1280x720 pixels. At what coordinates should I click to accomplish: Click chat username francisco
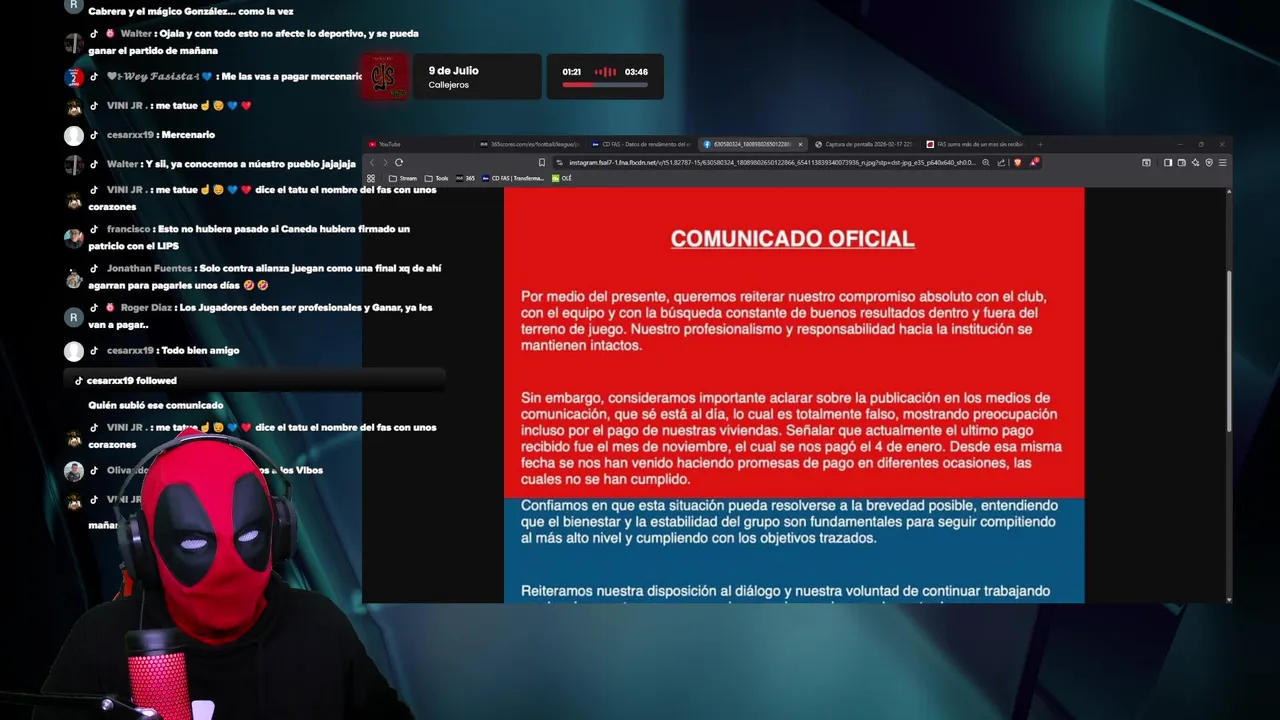click(x=129, y=229)
